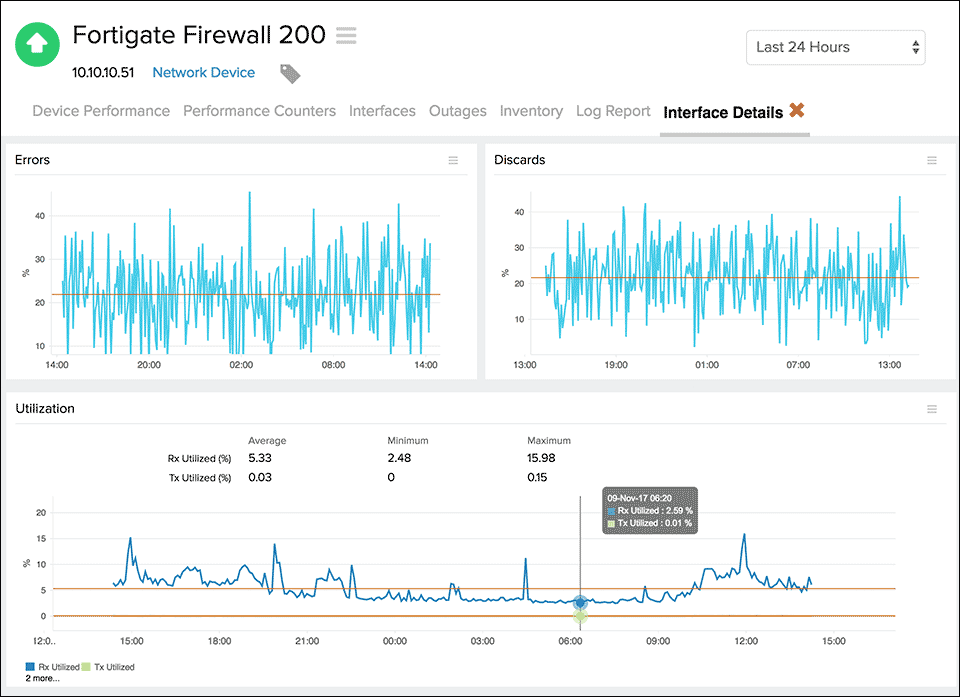
Task: Click the tooltip marker at 06:20 on Utilization
Action: [580, 602]
